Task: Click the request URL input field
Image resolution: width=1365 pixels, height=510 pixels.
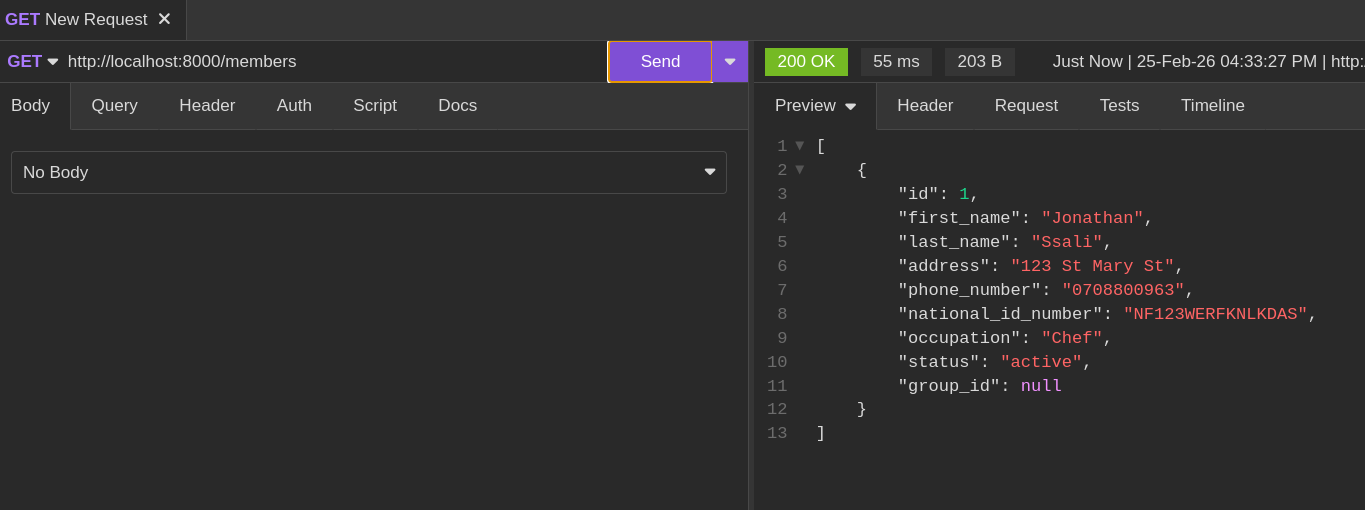Action: tap(330, 62)
